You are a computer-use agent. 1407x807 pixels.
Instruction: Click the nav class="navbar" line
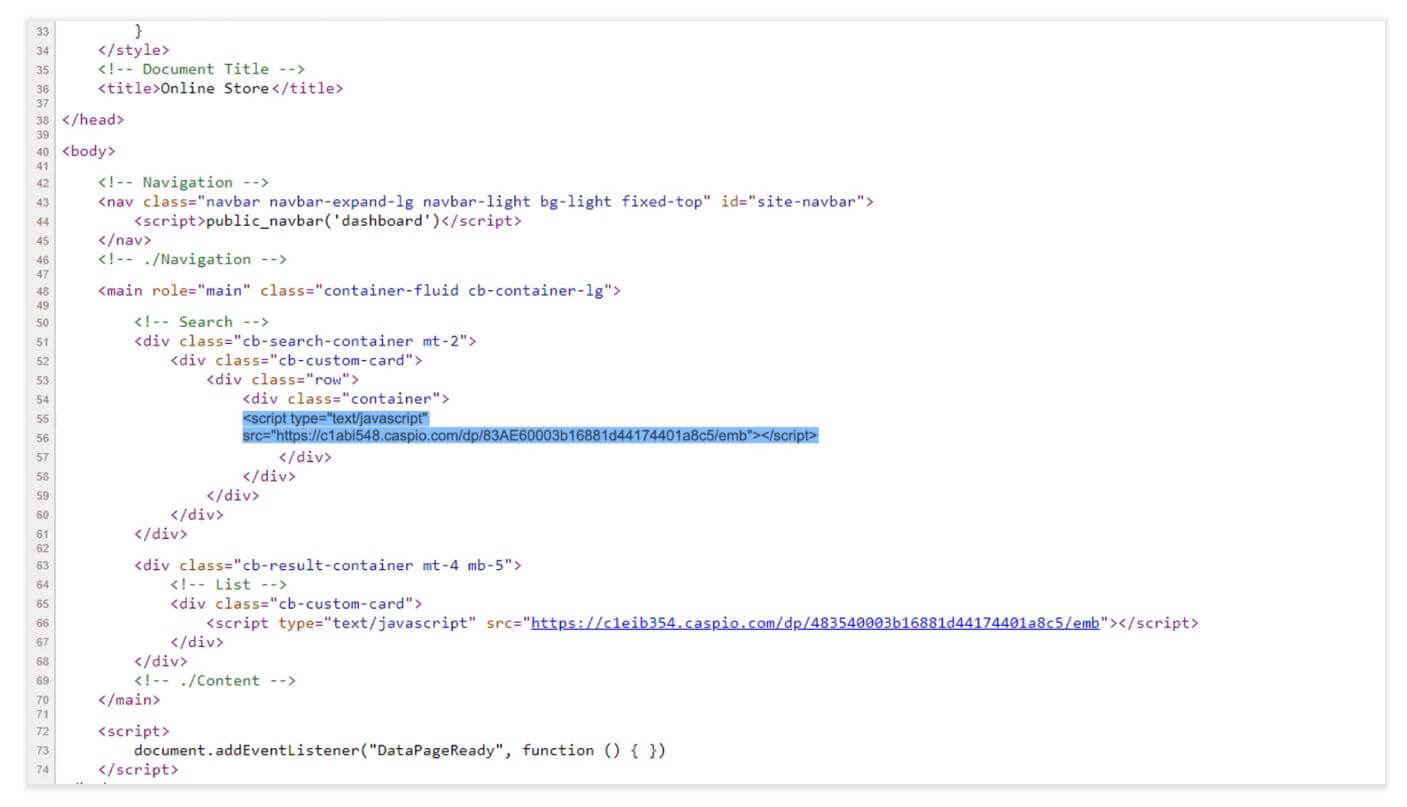point(486,201)
